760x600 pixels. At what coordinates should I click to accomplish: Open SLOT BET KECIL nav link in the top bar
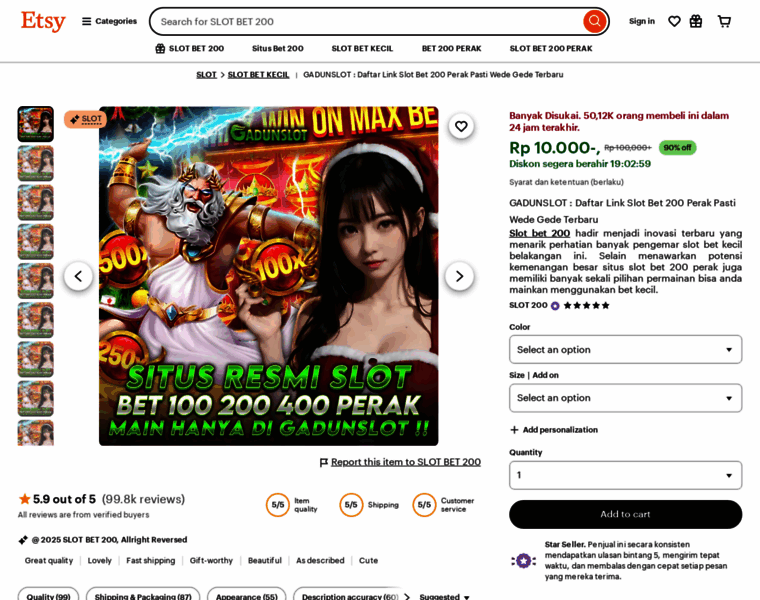pos(362,48)
